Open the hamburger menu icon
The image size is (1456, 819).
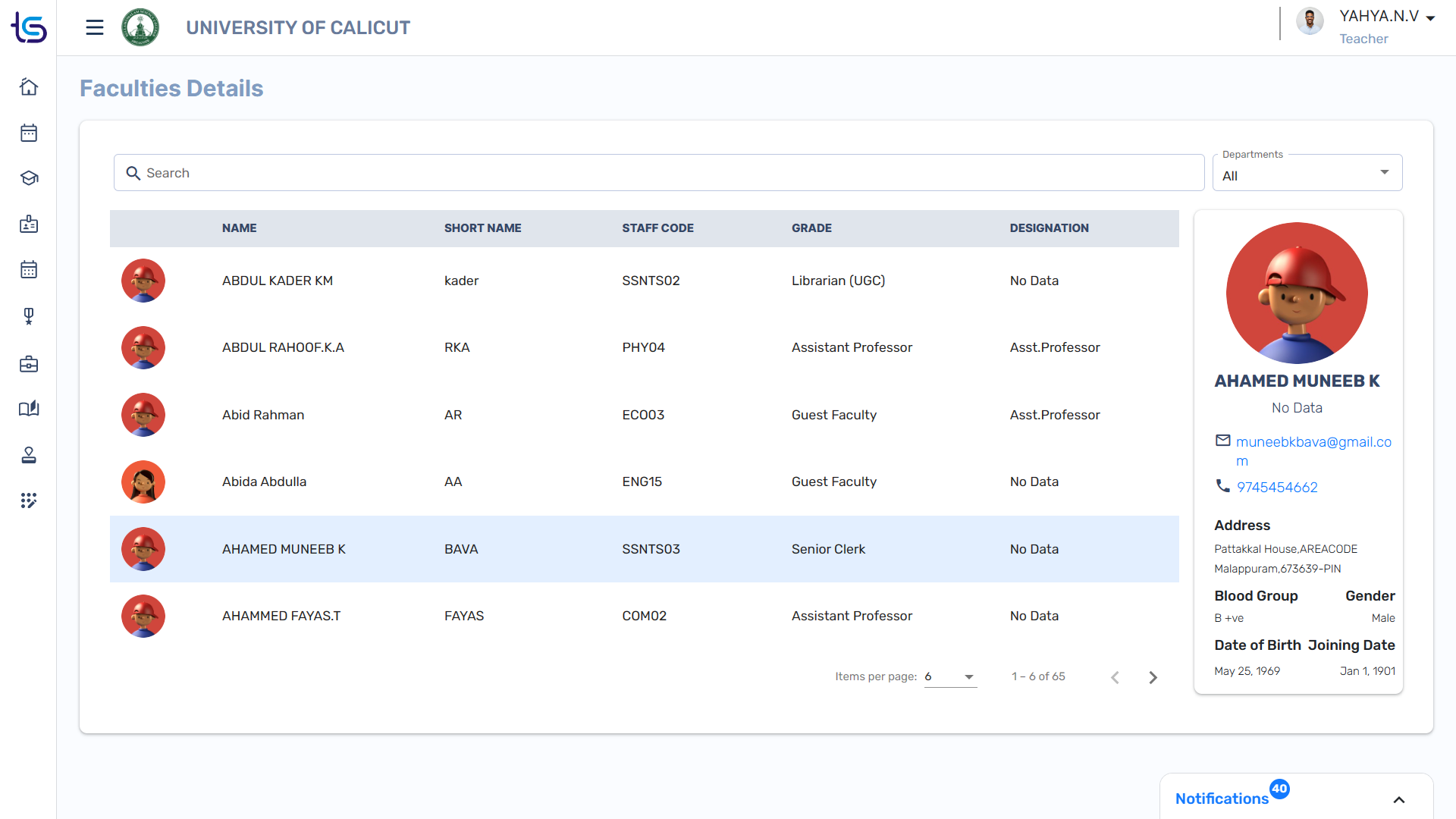pos(94,28)
